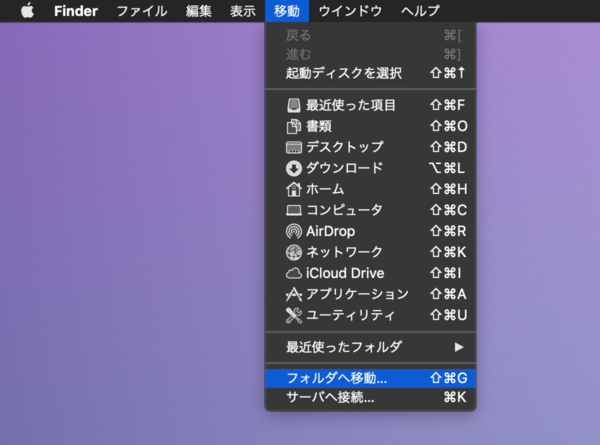Choose サーバへ接続... menu entry
This screenshot has height=445, width=600.
tap(370, 398)
